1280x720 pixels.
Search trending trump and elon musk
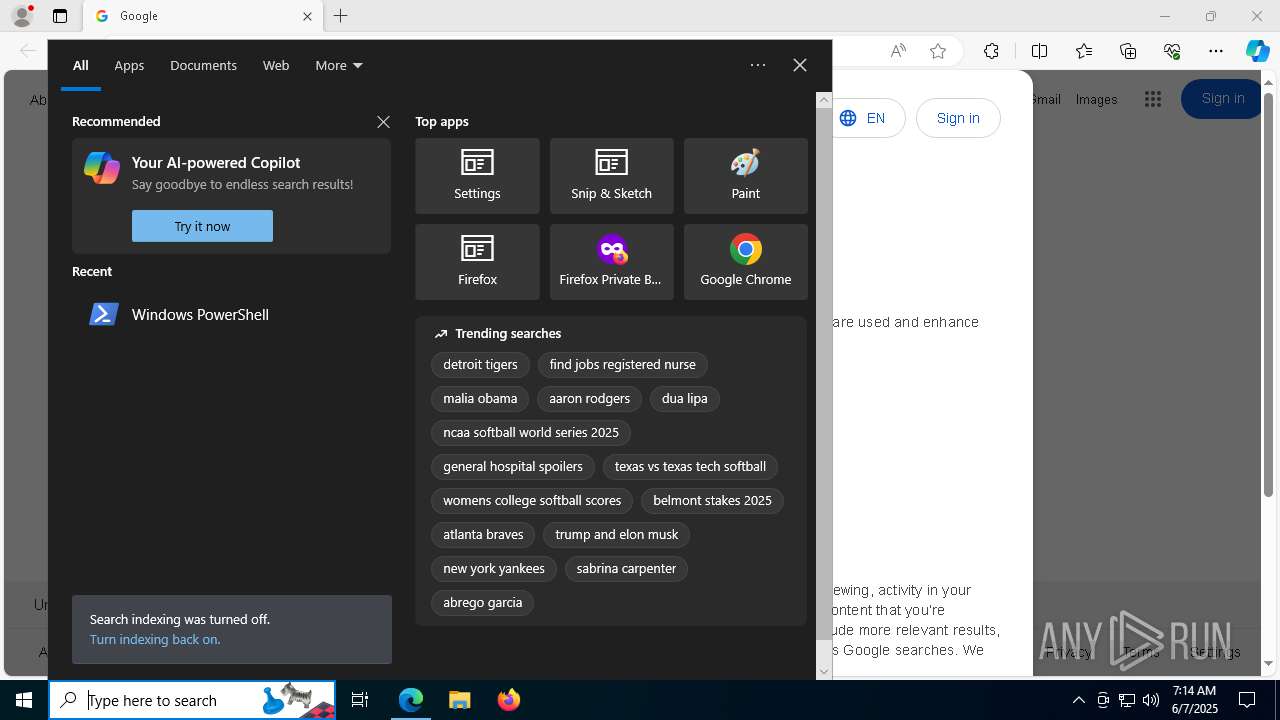coord(616,535)
